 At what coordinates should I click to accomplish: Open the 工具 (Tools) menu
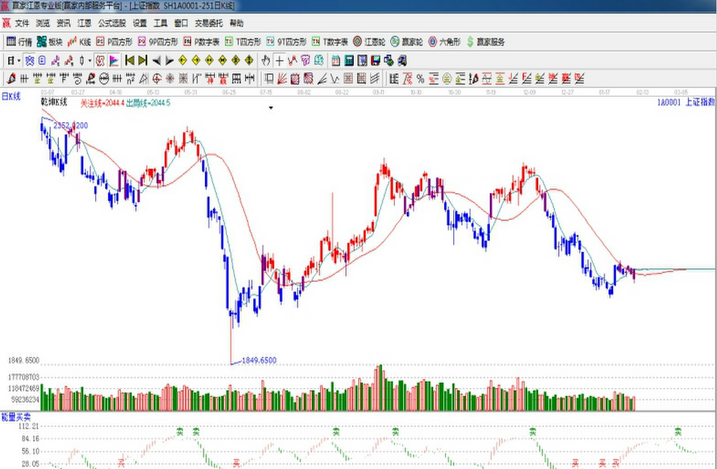[161, 22]
